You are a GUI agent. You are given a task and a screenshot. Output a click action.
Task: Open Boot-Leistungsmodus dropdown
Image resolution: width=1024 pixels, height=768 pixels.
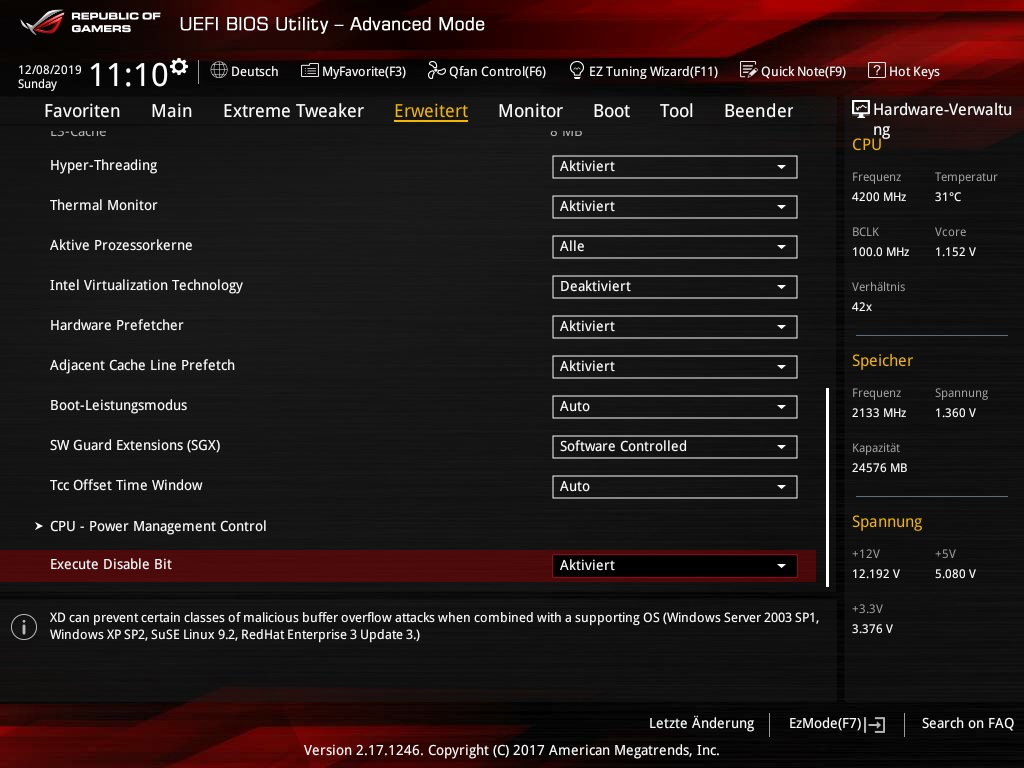coord(675,406)
